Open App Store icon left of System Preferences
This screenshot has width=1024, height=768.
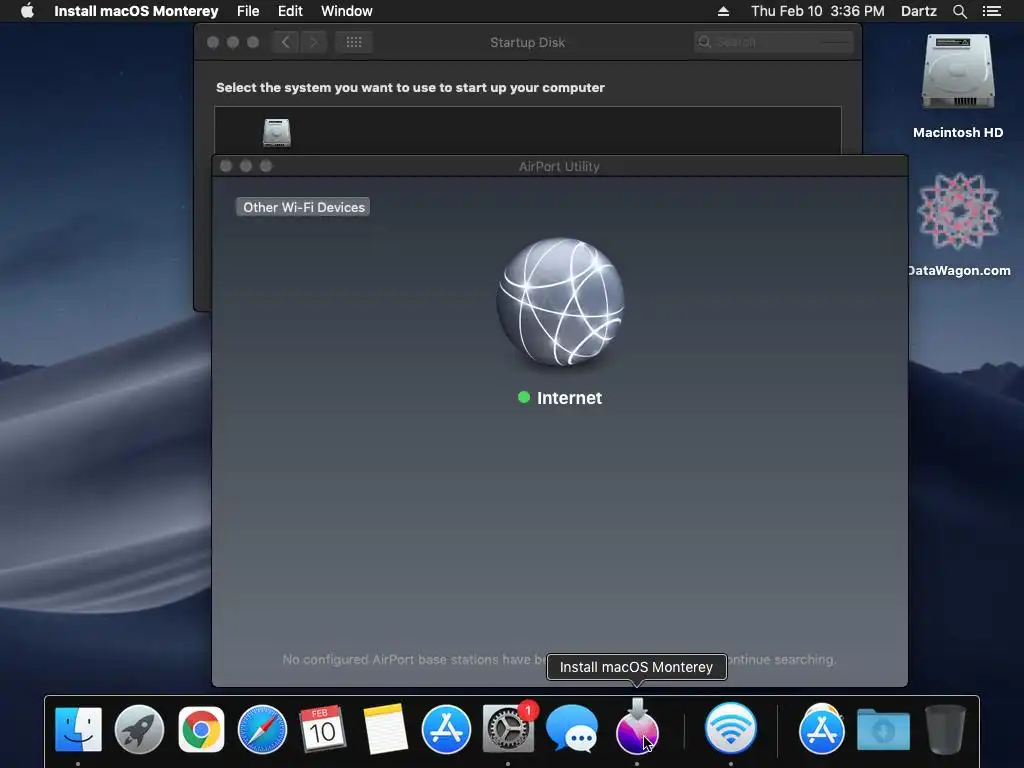tap(446, 729)
